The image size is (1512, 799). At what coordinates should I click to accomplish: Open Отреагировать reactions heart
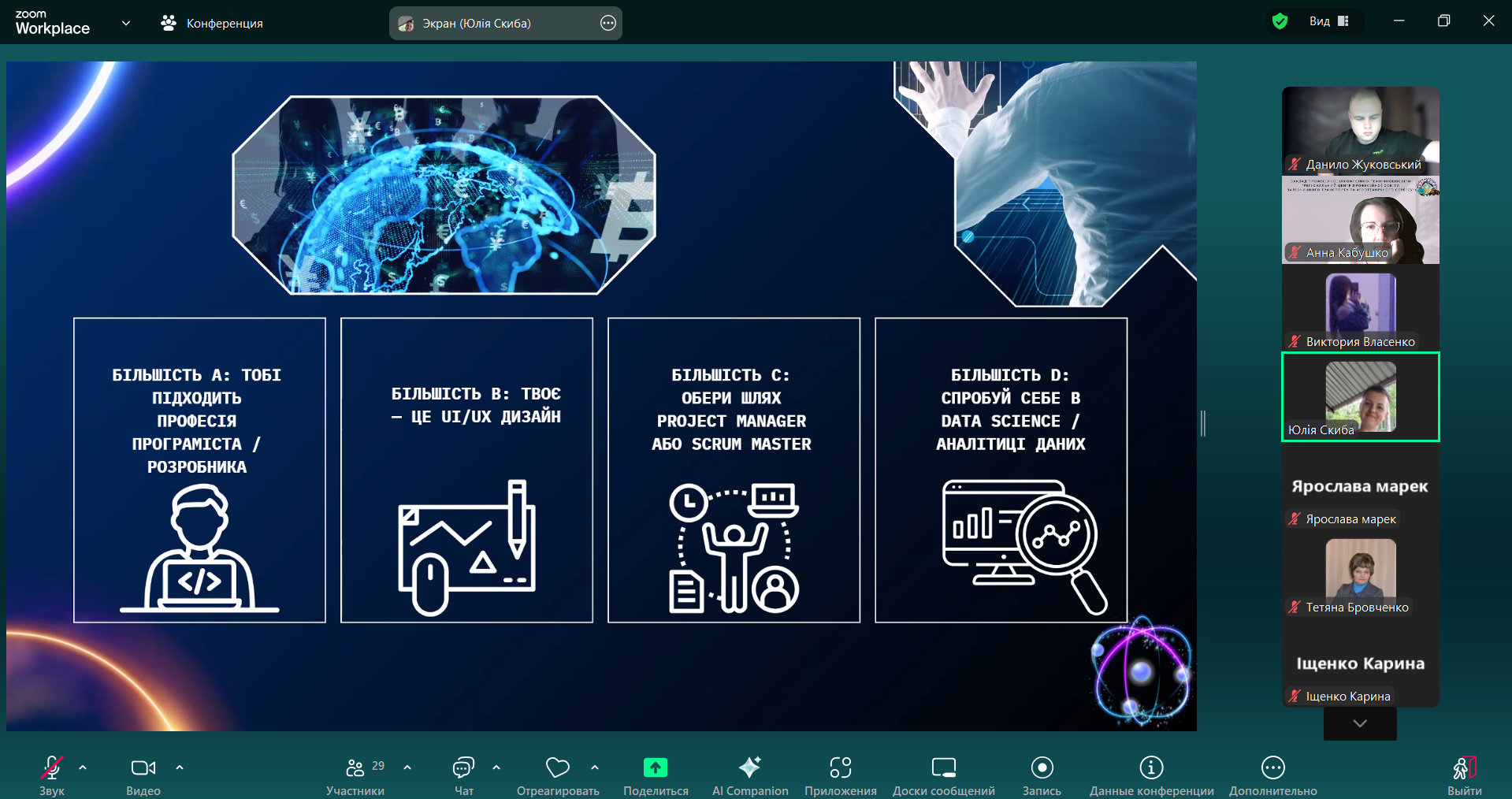click(558, 775)
